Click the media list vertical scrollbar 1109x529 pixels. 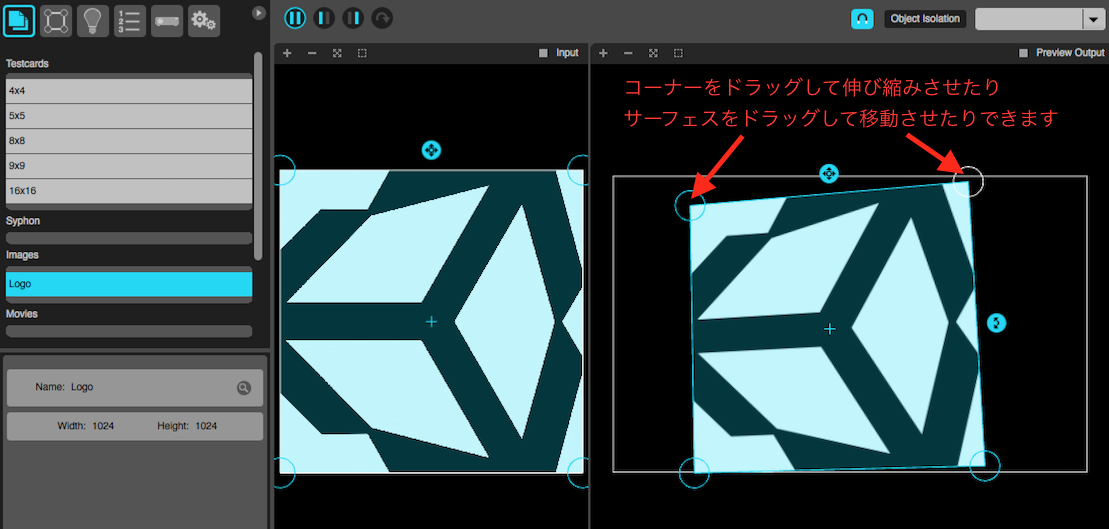(258, 156)
